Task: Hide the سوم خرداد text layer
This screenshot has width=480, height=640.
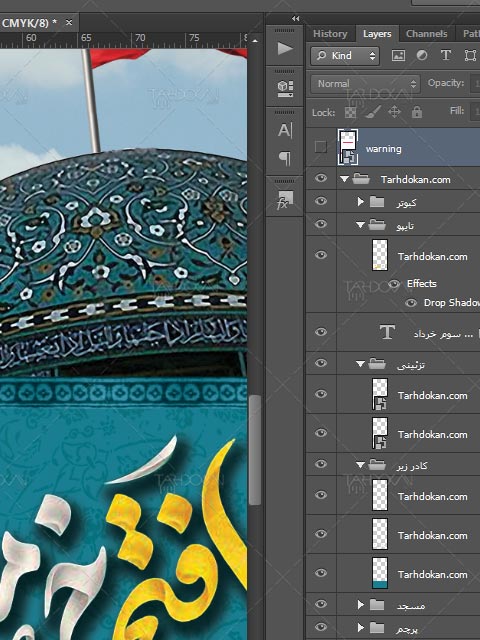Action: (x=321, y=332)
